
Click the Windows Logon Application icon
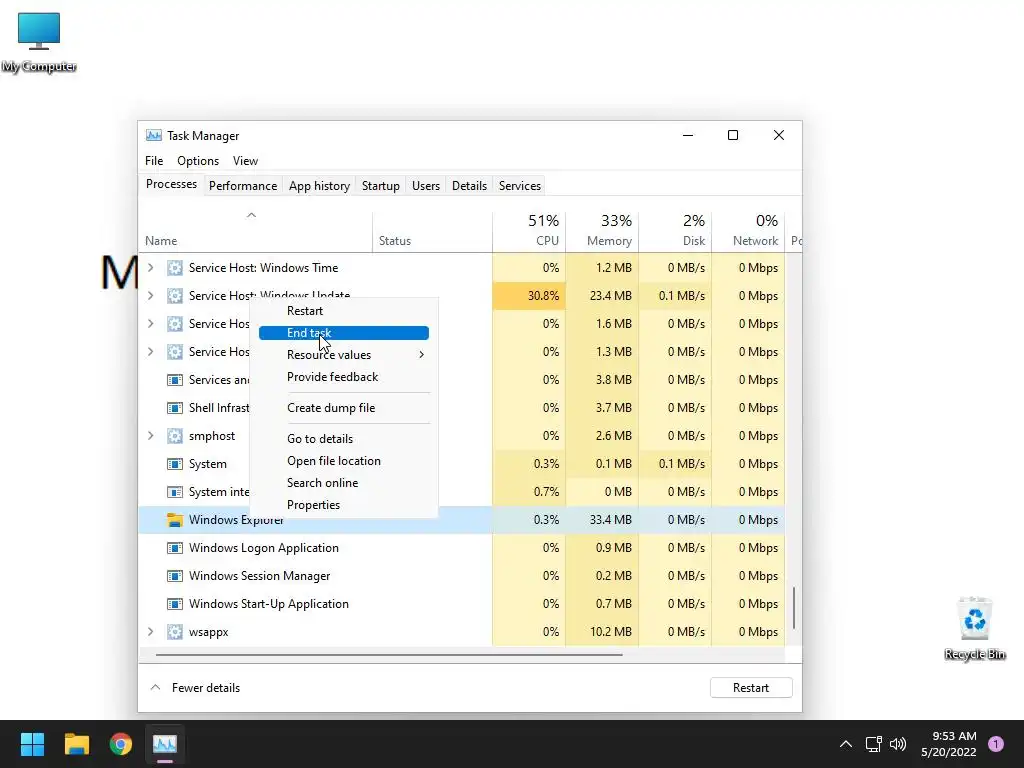174,548
